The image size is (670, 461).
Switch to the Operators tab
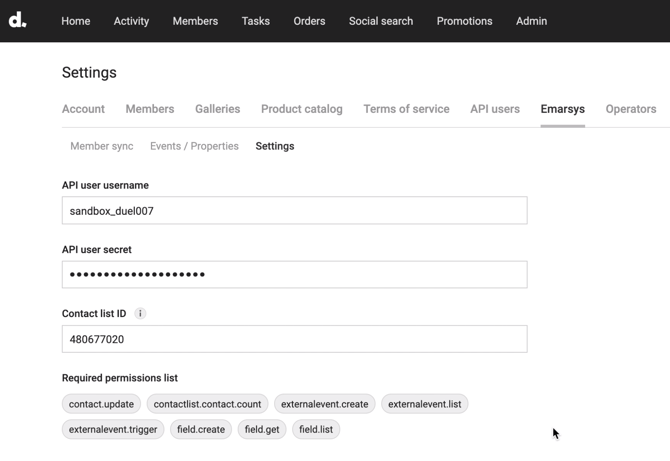[630, 109]
